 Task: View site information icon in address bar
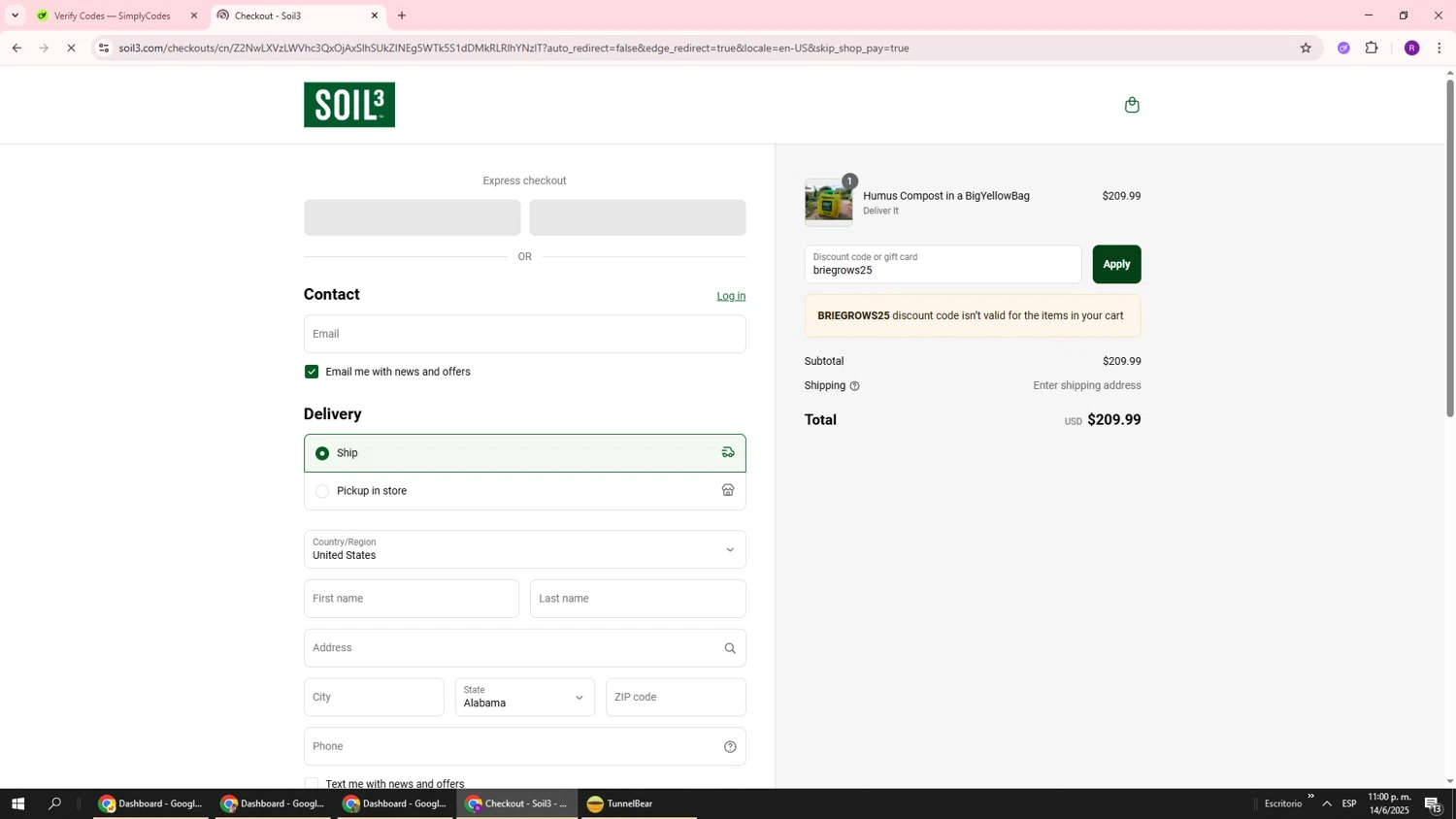pos(104,48)
